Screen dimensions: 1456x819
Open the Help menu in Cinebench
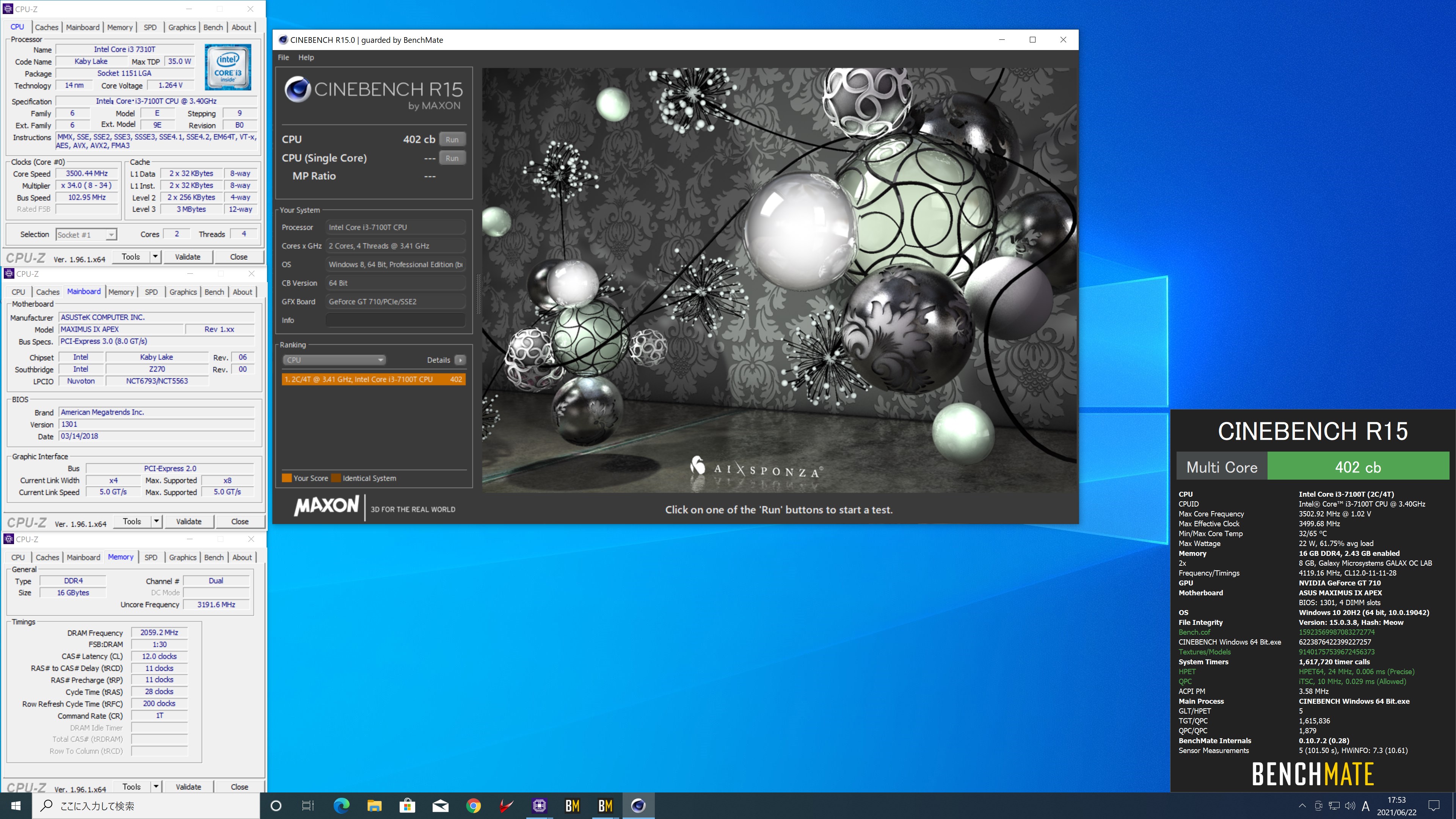[306, 57]
